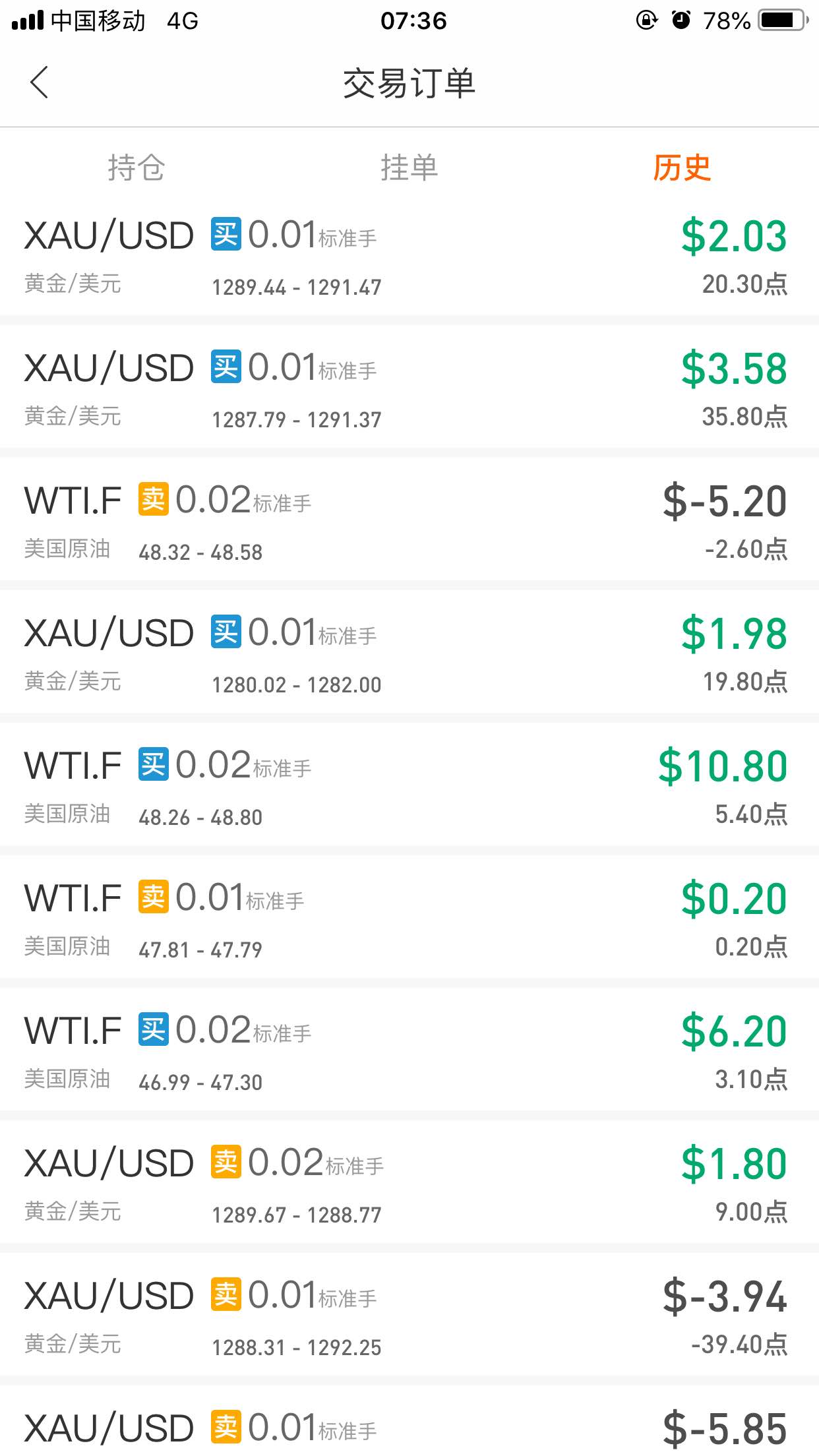Tap the 买 badge on $10.80 WTI.F order
The image size is (819, 1456).
[x=154, y=764]
